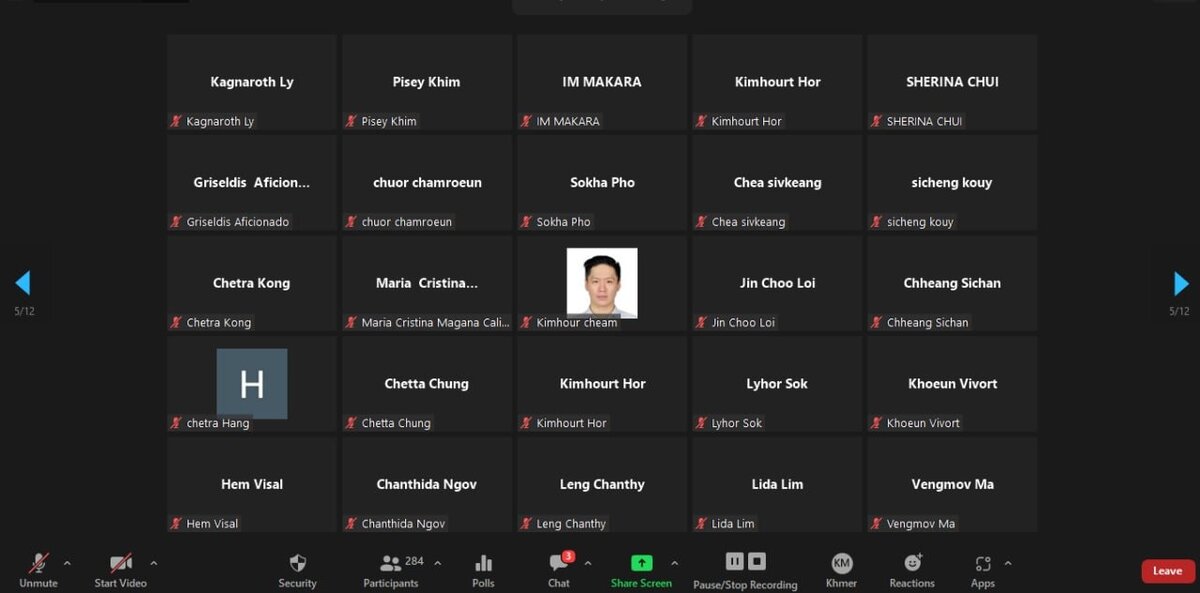
Task: Click muted mic icon on Vengmov Ma tile
Action: coord(876,523)
